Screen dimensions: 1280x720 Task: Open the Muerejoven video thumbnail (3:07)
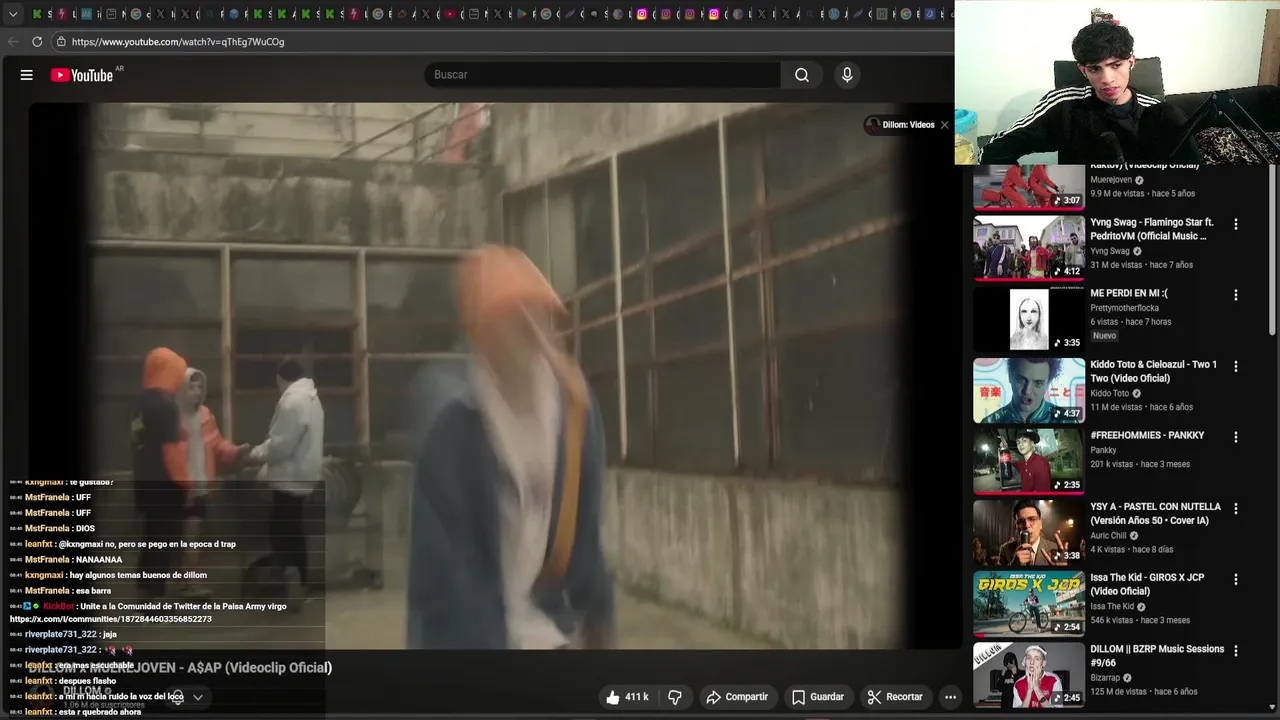pos(1029,187)
